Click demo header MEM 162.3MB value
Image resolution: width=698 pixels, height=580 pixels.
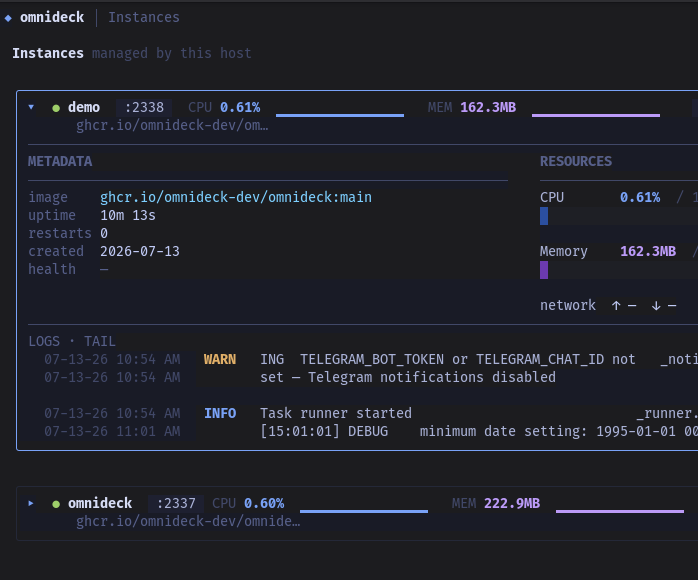(x=488, y=107)
